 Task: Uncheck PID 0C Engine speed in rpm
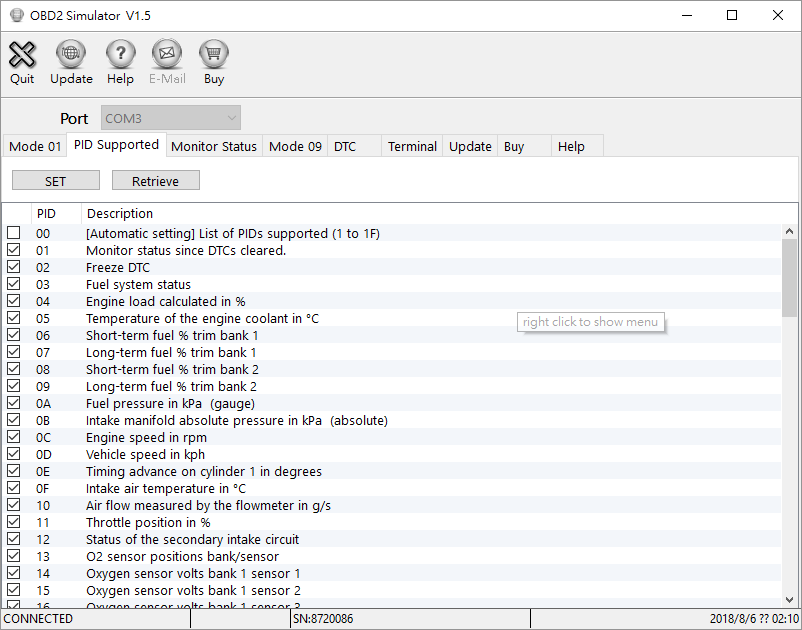click(x=14, y=437)
